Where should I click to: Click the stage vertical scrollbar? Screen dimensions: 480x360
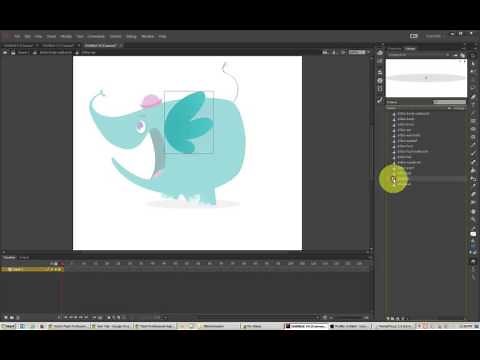tap(371, 152)
